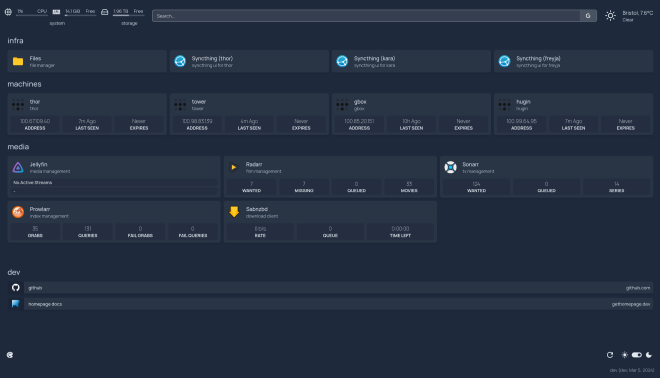Viewport: 660px width, 378px height.
Task: Click the gethomepage.dev label
Action: [x=631, y=304]
